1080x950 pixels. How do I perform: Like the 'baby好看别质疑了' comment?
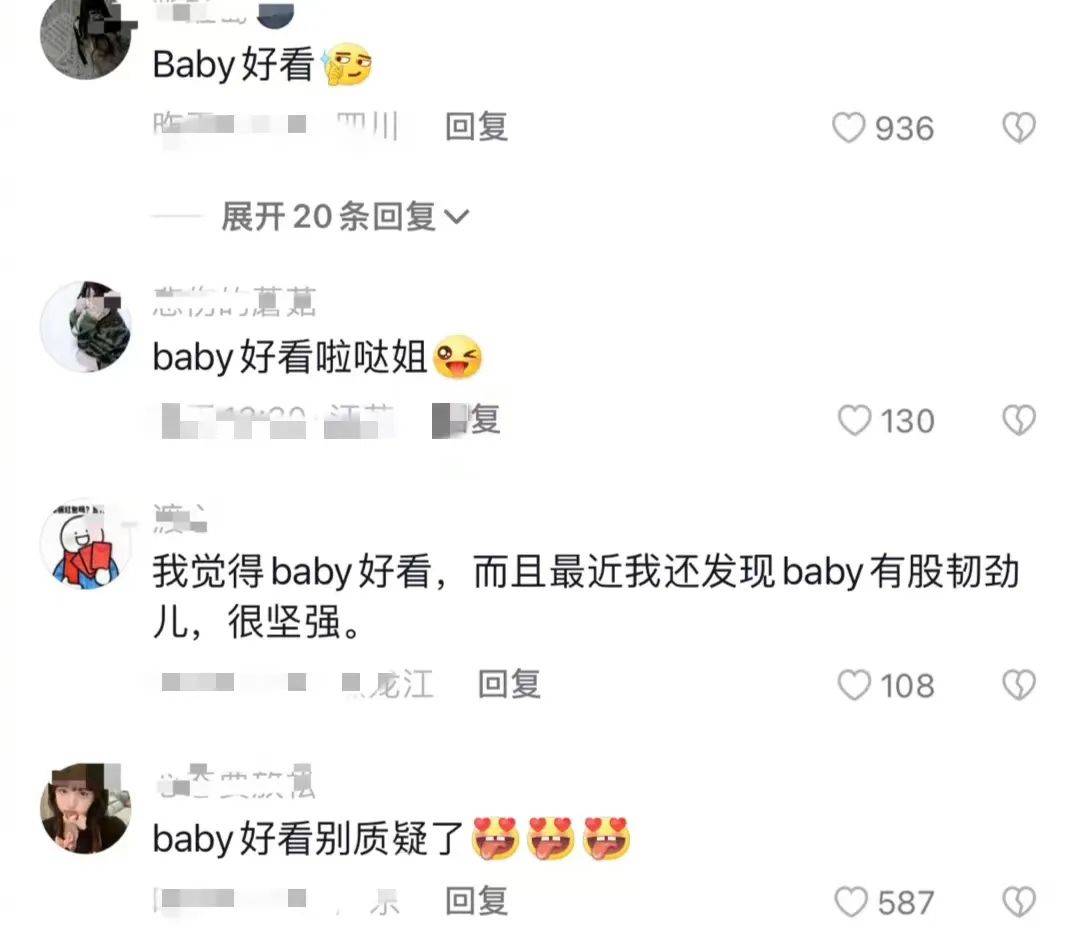point(851,902)
